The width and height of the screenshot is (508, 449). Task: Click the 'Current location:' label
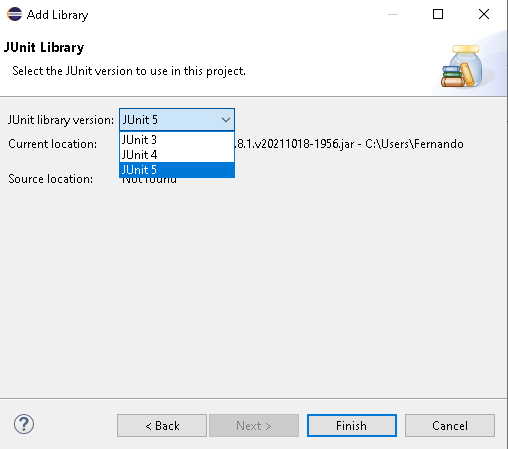pos(53,144)
